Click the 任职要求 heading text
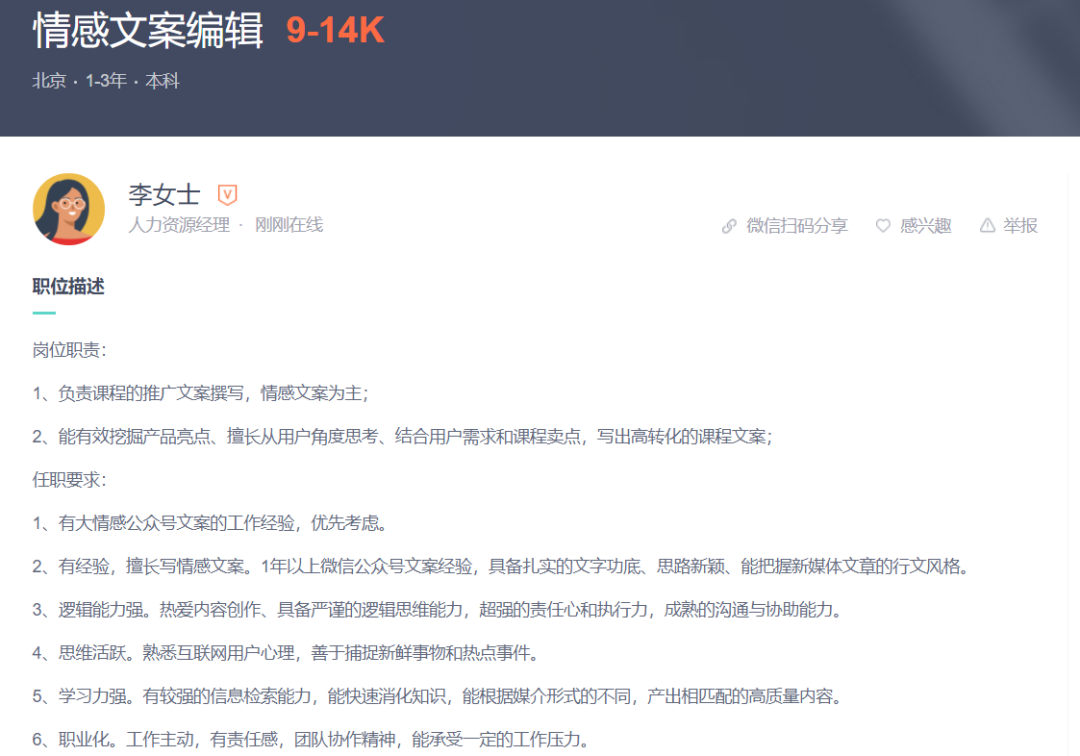 (x=70, y=480)
